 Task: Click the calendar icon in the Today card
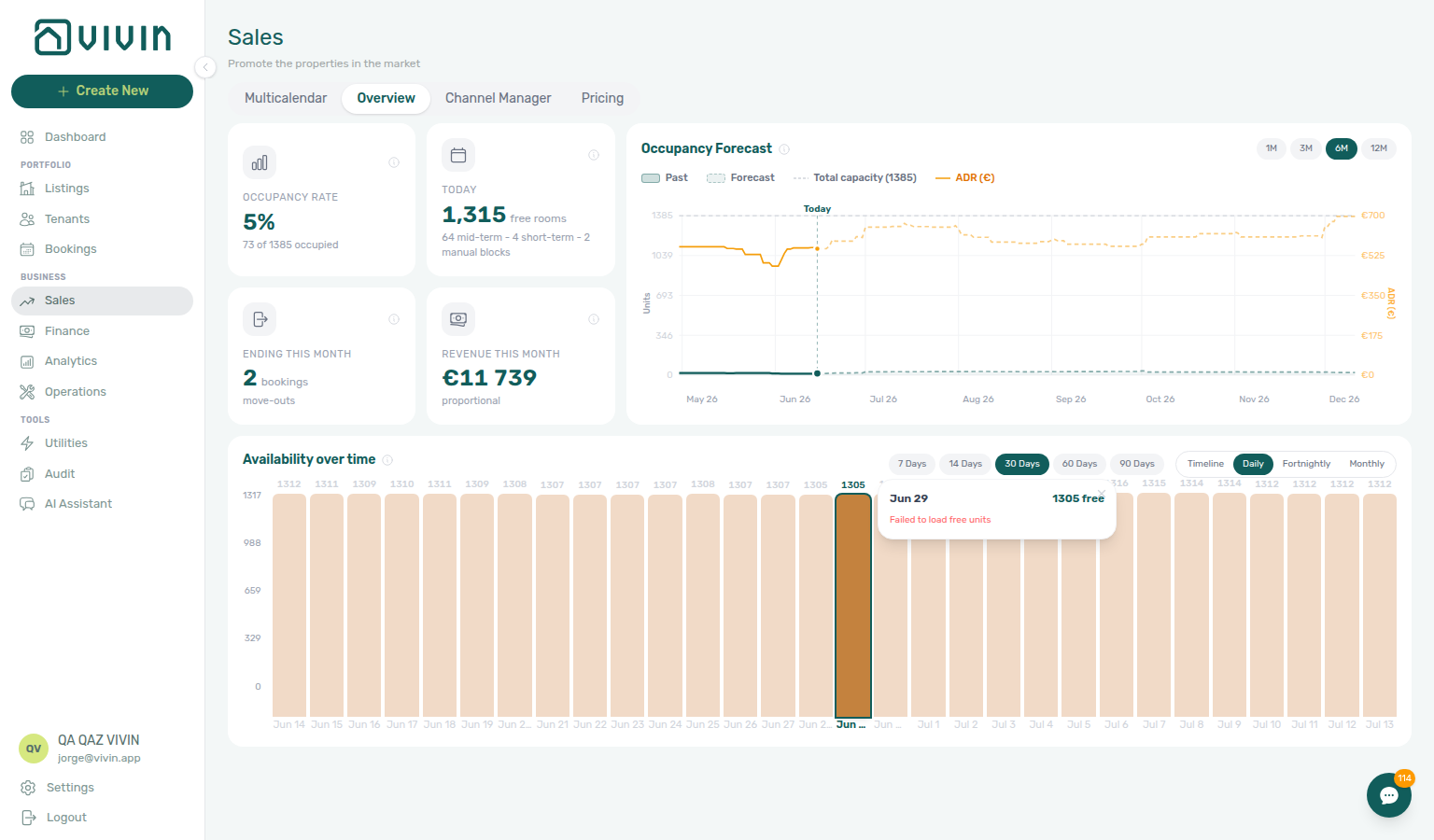458,155
